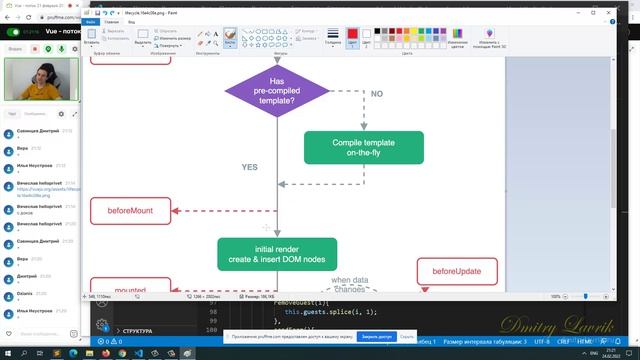Open the File tab in Paint
The width and height of the screenshot is (640, 360).
(91, 22)
